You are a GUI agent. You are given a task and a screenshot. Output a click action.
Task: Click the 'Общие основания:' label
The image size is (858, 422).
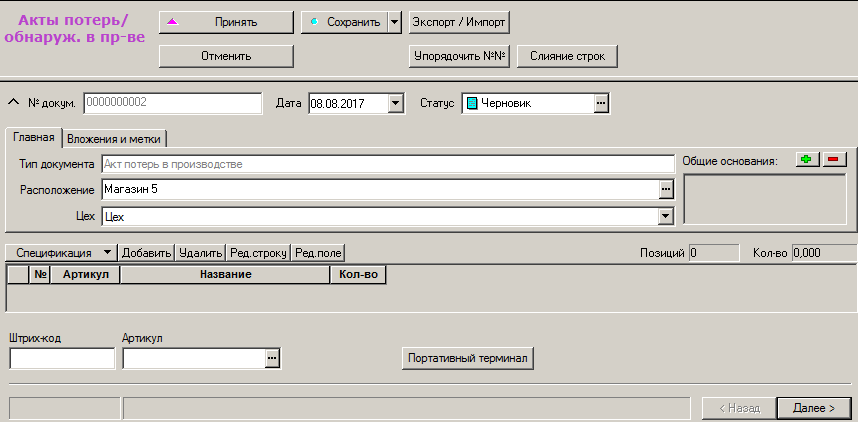tap(730, 161)
